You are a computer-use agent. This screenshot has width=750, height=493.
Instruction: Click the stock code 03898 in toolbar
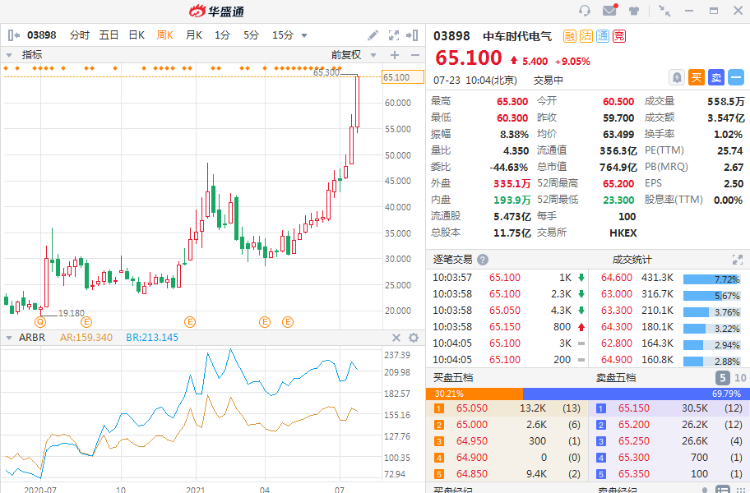(42, 35)
